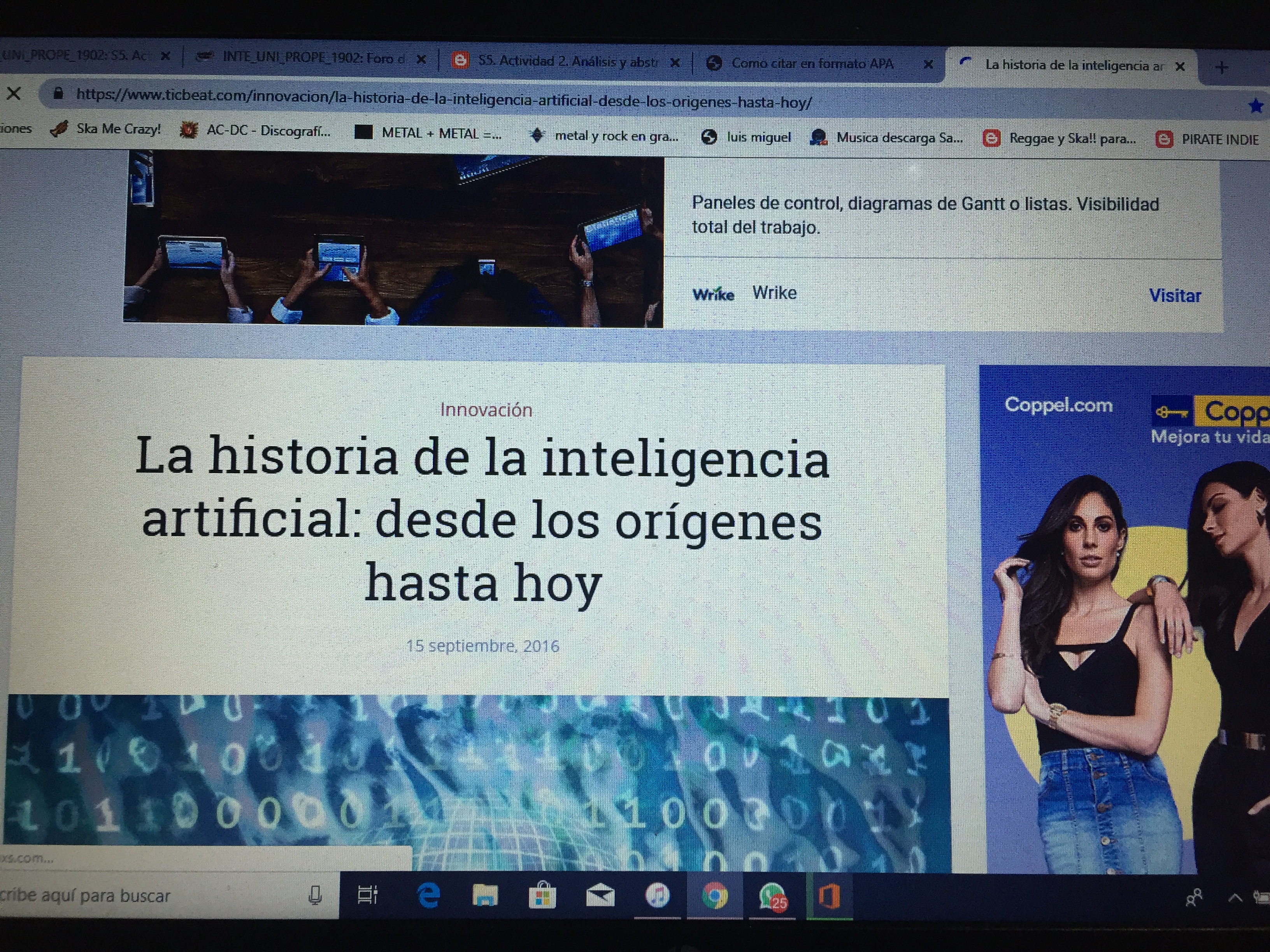Click the bookmark star icon in the address bar
The height and width of the screenshot is (952, 1270).
tap(1255, 105)
